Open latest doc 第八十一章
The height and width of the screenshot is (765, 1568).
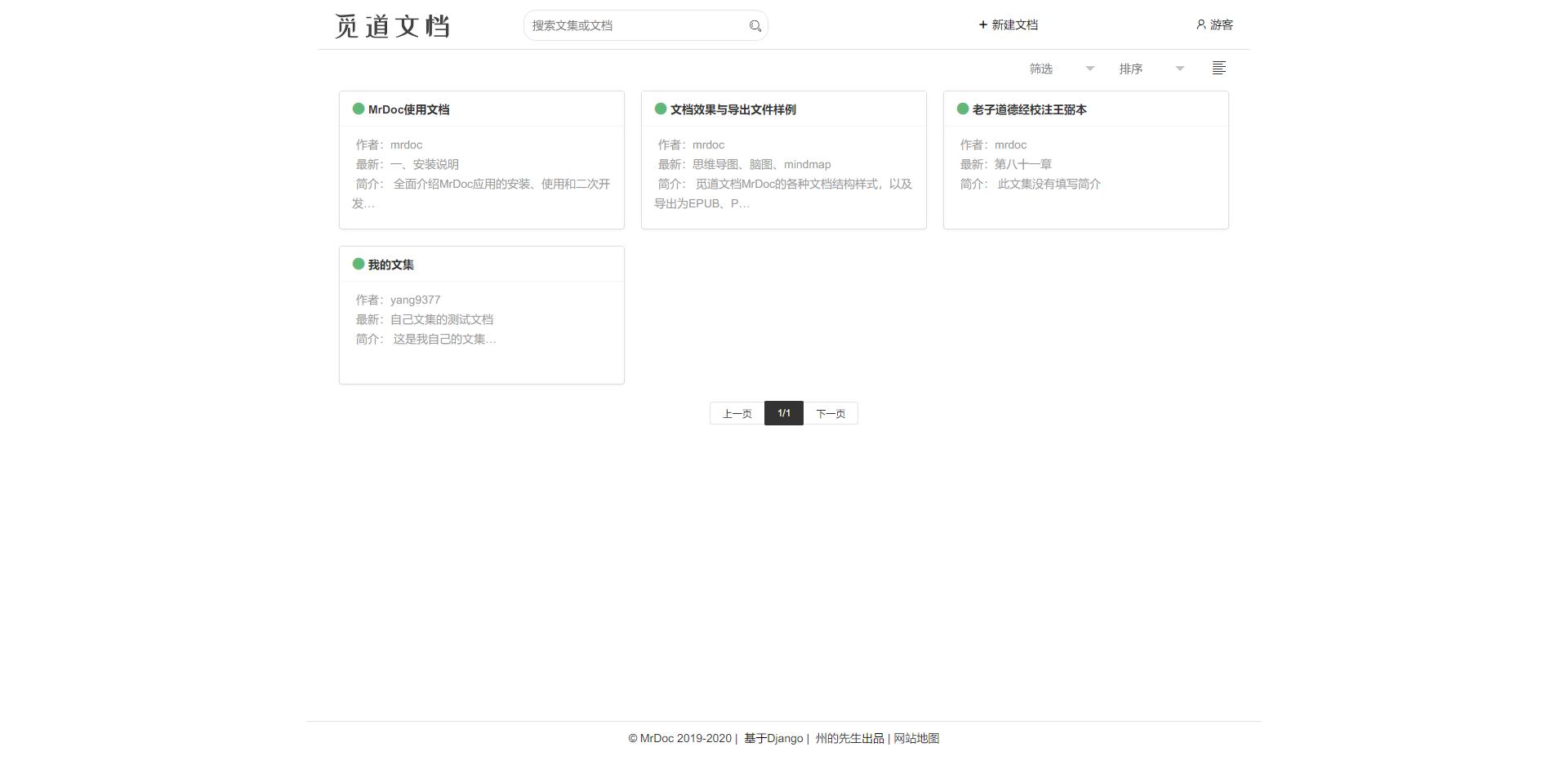tap(1023, 164)
